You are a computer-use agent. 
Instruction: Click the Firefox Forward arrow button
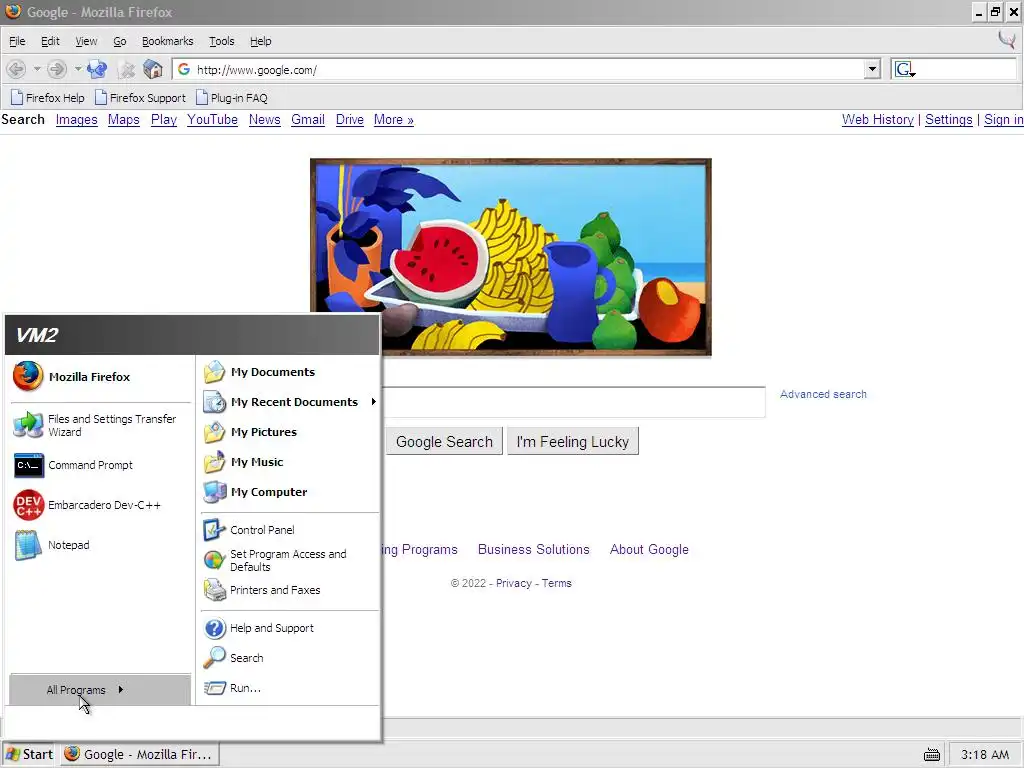pyautogui.click(x=57, y=69)
